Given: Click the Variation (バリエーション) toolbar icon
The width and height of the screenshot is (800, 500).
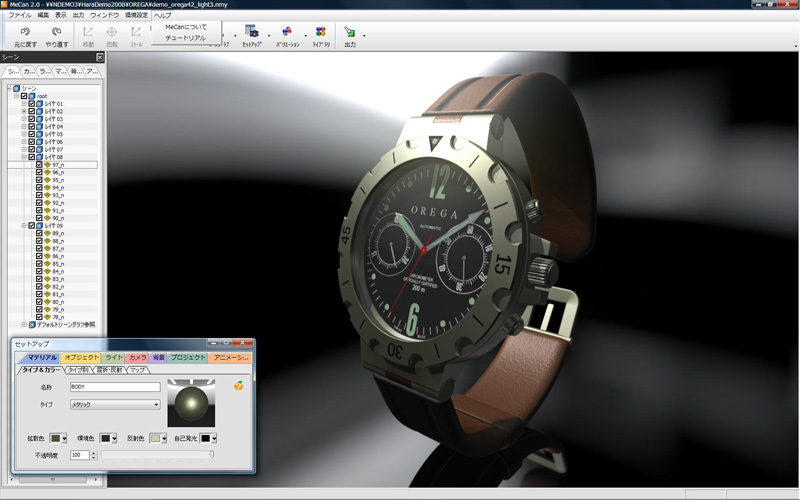Looking at the screenshot, I should (287, 32).
